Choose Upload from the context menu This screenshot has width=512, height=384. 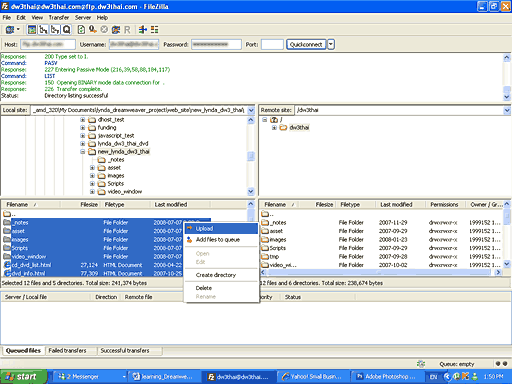(221, 229)
